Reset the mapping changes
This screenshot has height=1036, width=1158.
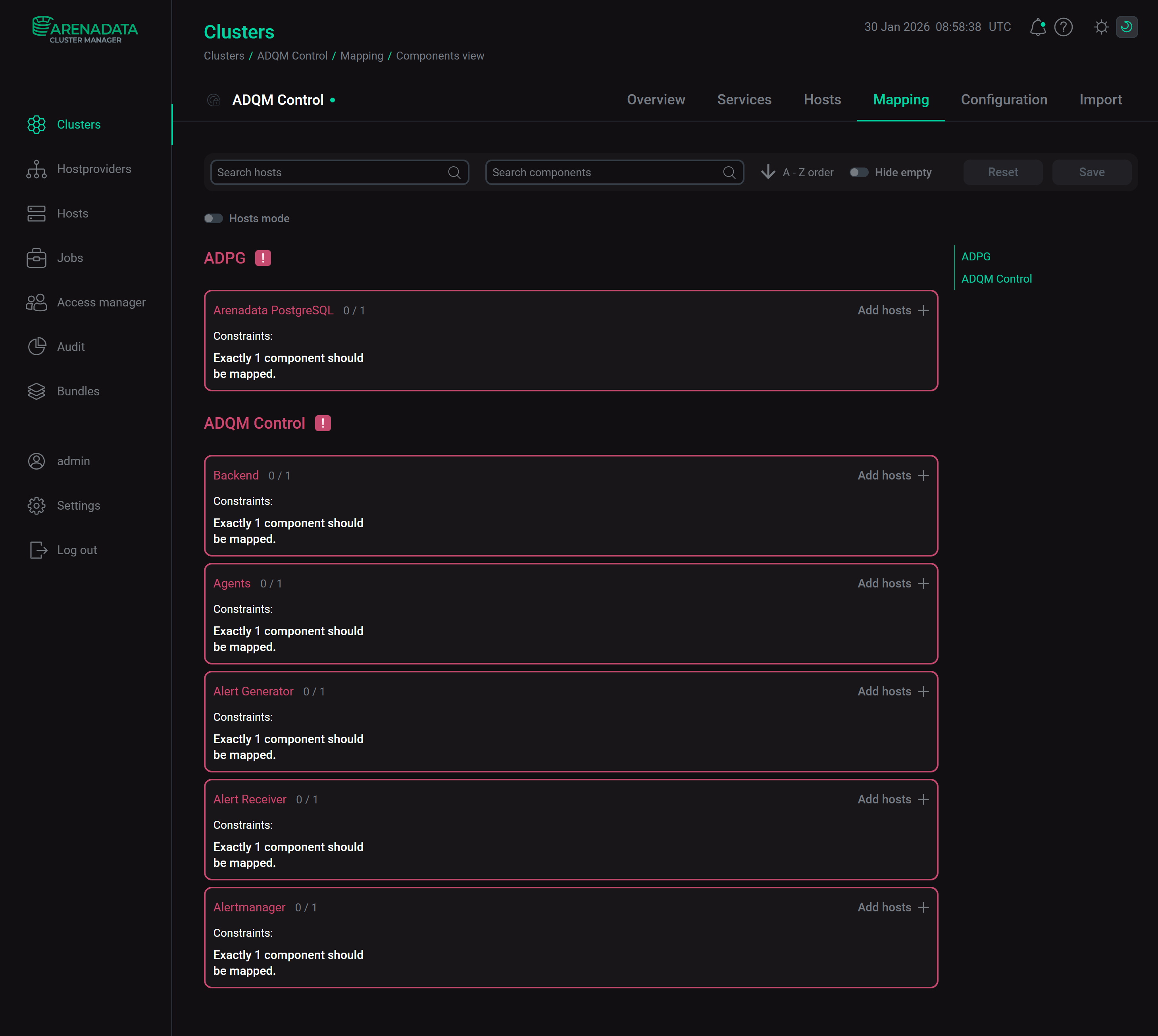click(x=1003, y=172)
